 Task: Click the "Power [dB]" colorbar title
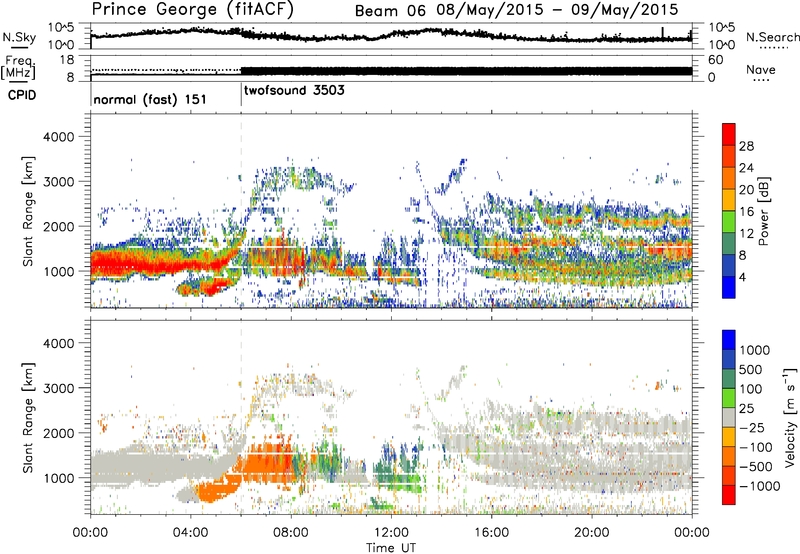coord(764,211)
